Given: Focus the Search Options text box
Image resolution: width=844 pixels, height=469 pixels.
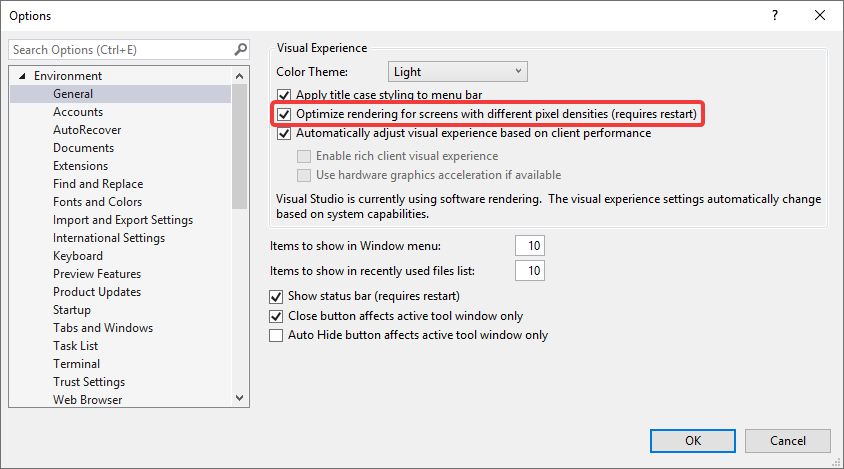Looking at the screenshot, I should pyautogui.click(x=120, y=50).
